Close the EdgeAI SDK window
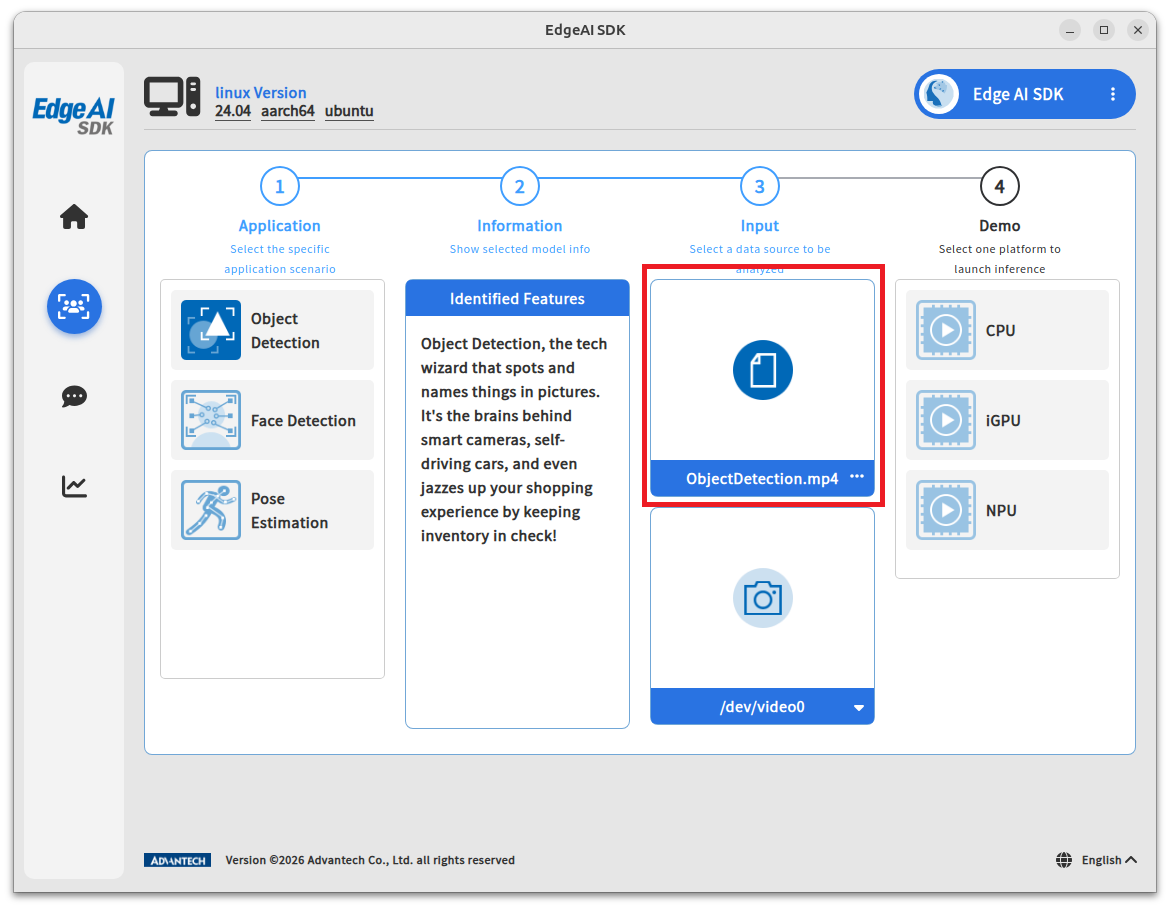Screen dimensions: 1170x909 (x=1137, y=30)
